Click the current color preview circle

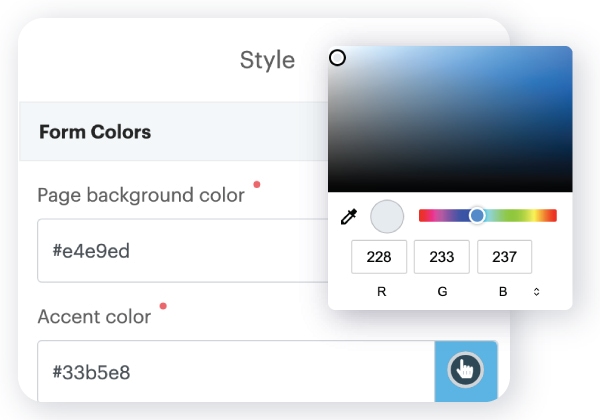(x=386, y=216)
